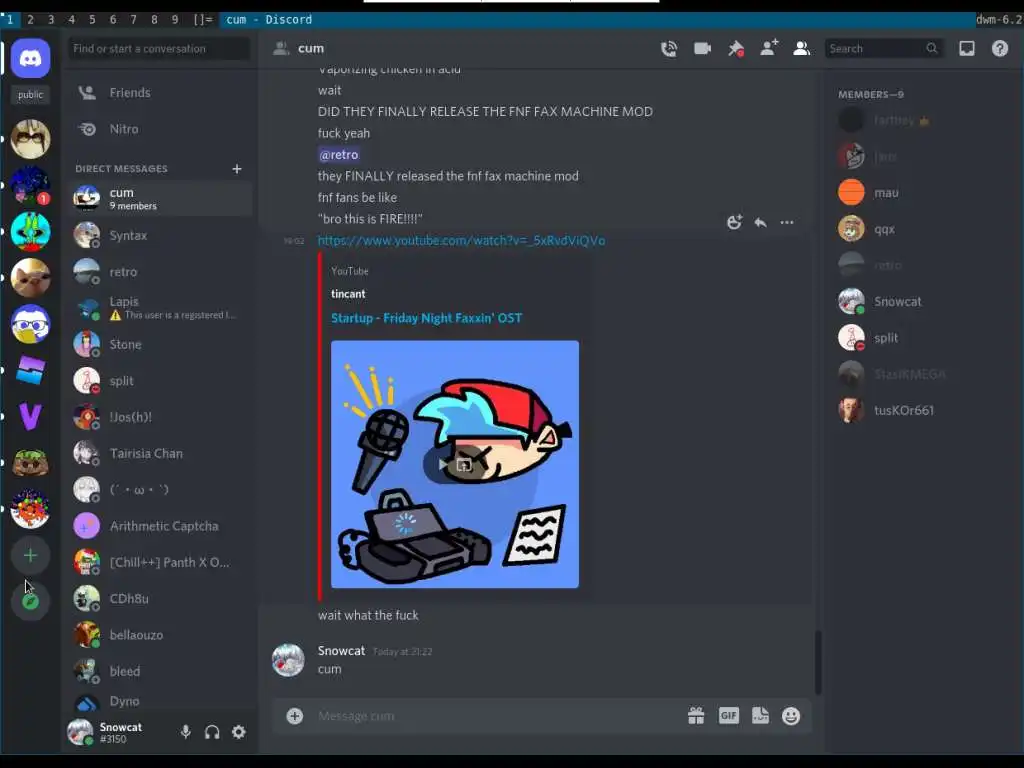Click Add a Server button
Screen dimensions: 1024x768
(30, 556)
